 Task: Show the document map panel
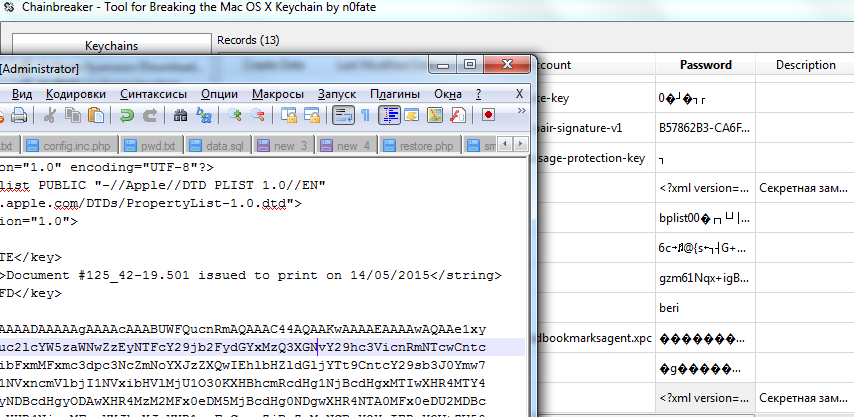435,115
